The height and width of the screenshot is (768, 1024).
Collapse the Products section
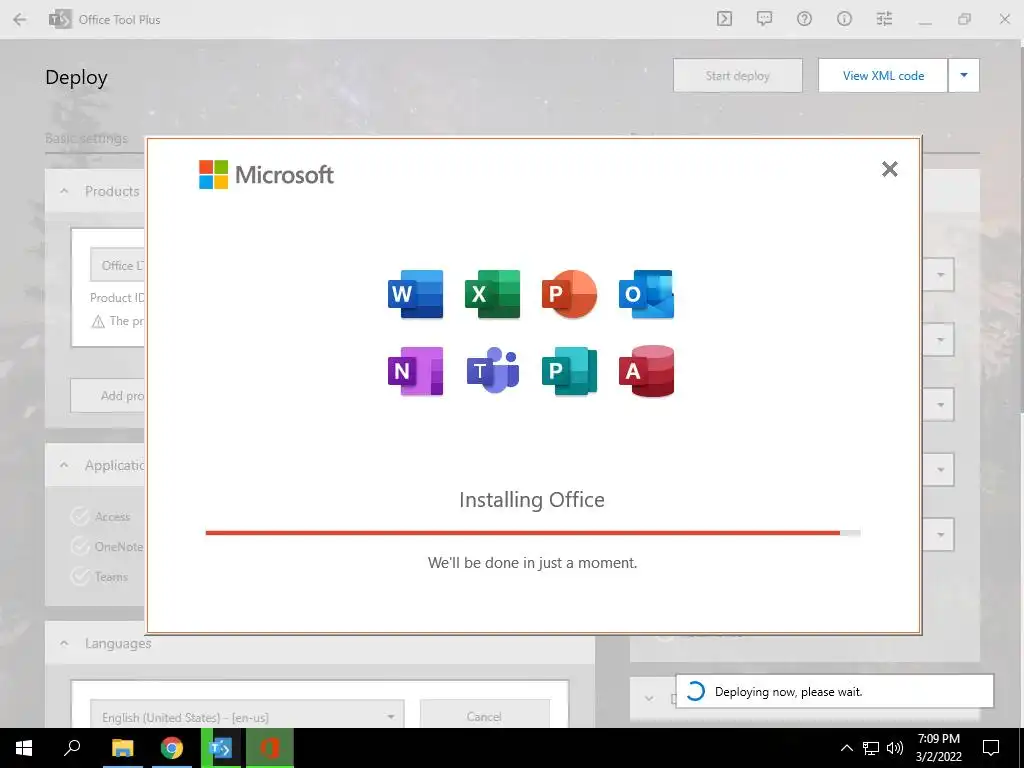point(64,191)
